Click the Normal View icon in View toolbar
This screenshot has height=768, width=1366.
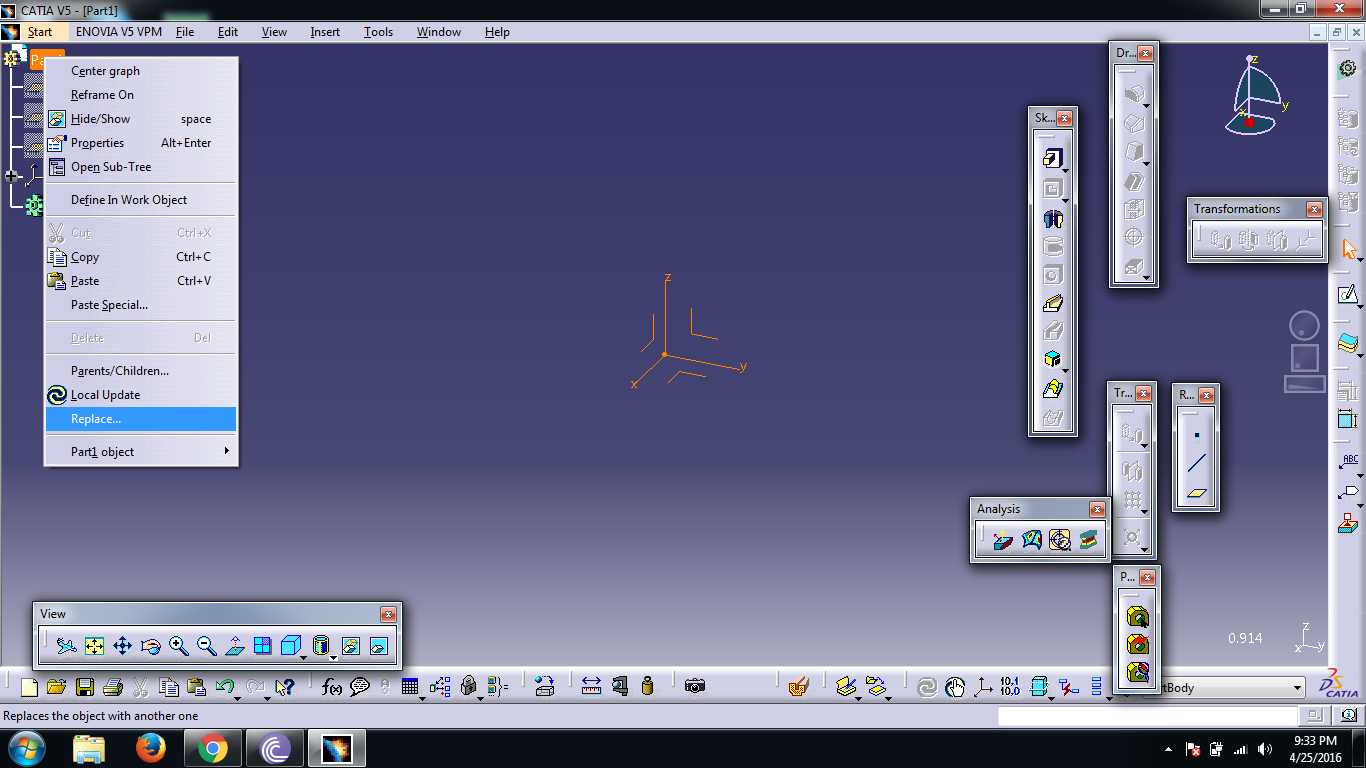pyautogui.click(x=235, y=646)
